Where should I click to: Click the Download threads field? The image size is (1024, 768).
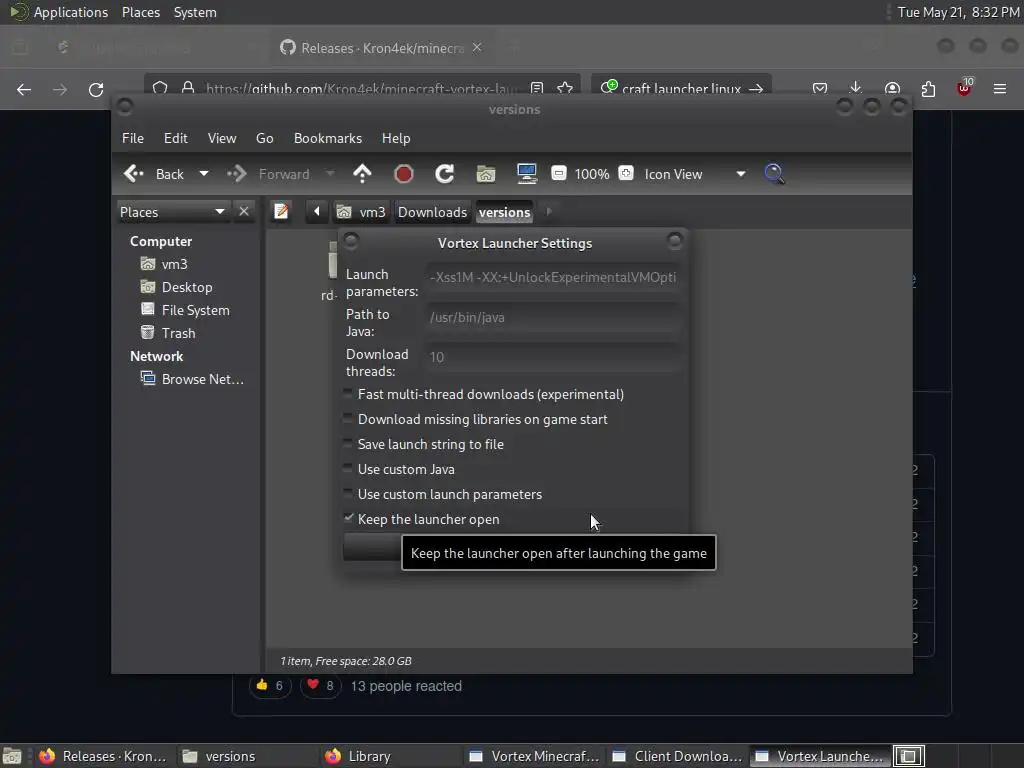click(552, 357)
